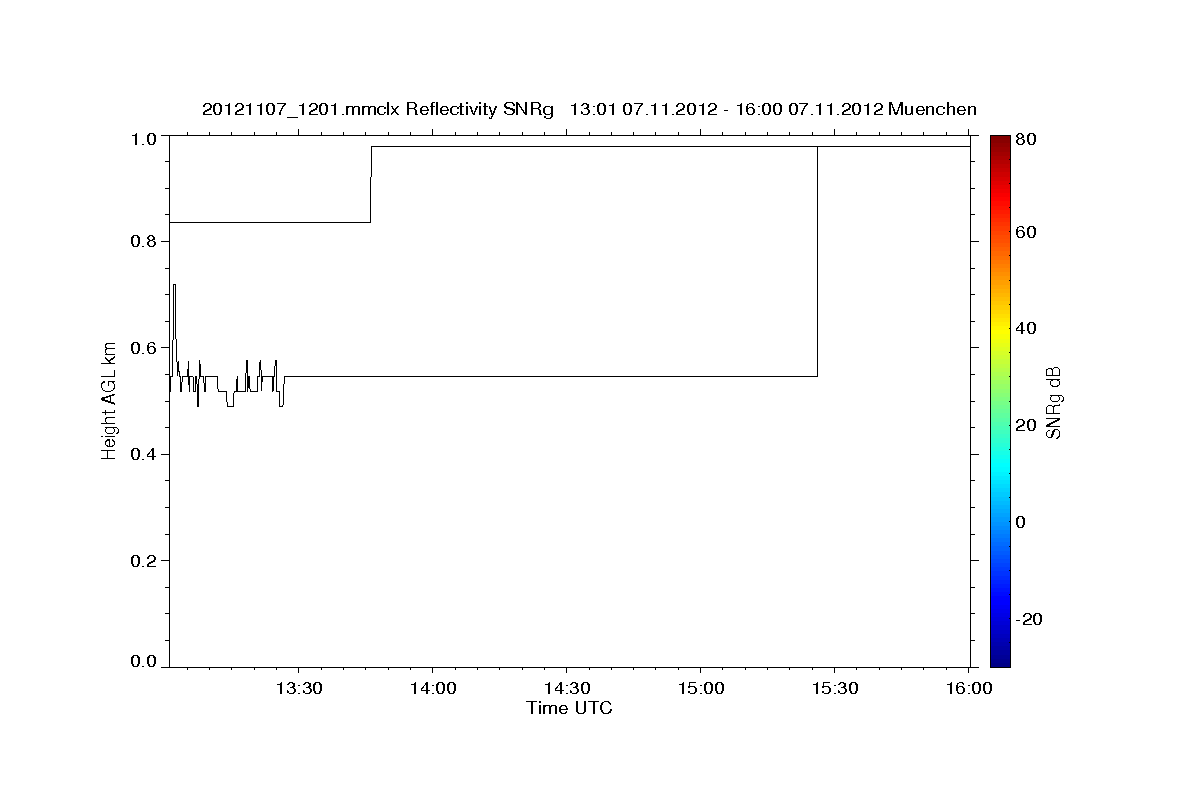
Task: Click the 13:30 time tick label
Action: click(x=298, y=688)
